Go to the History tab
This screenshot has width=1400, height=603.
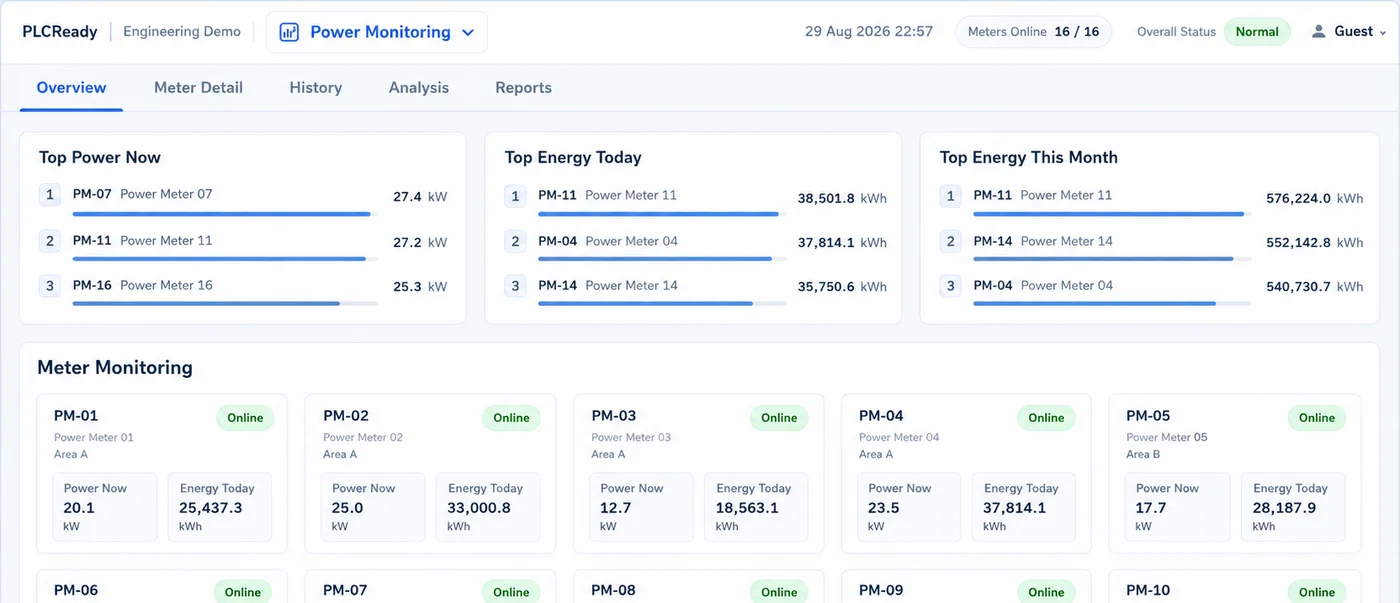316,87
